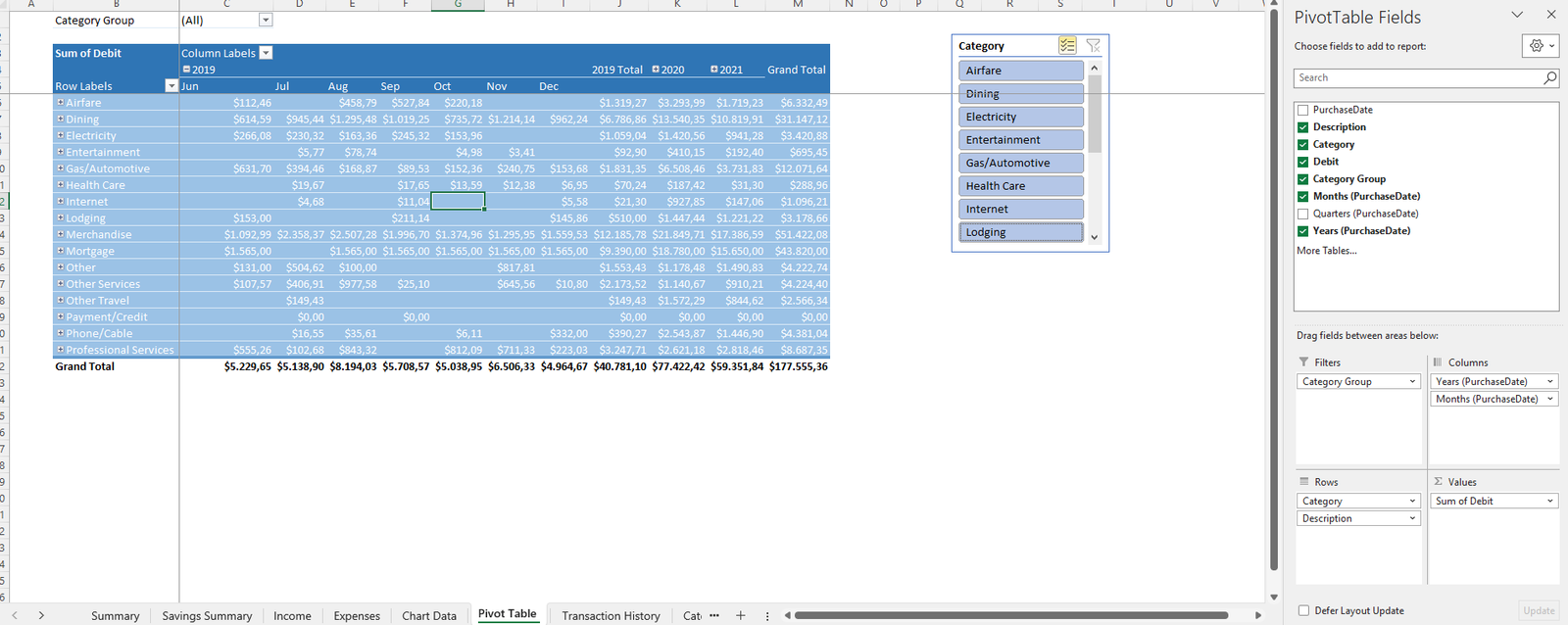
Task: Select Merchandise grand total cell $51.422,08
Action: pyautogui.click(x=799, y=234)
